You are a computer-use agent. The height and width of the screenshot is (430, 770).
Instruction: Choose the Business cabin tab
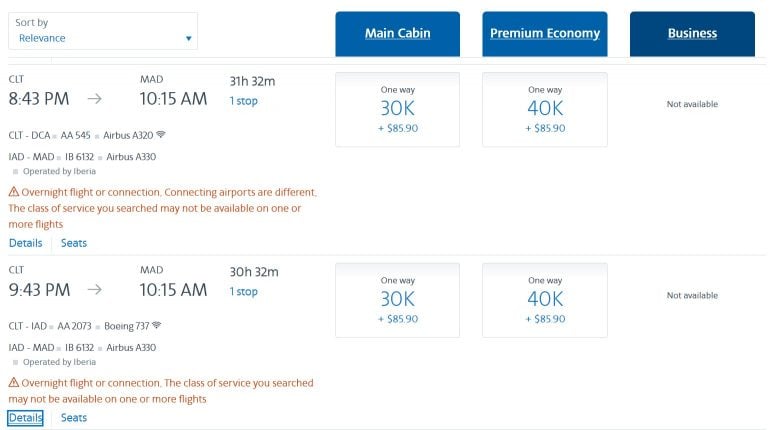(x=692, y=34)
